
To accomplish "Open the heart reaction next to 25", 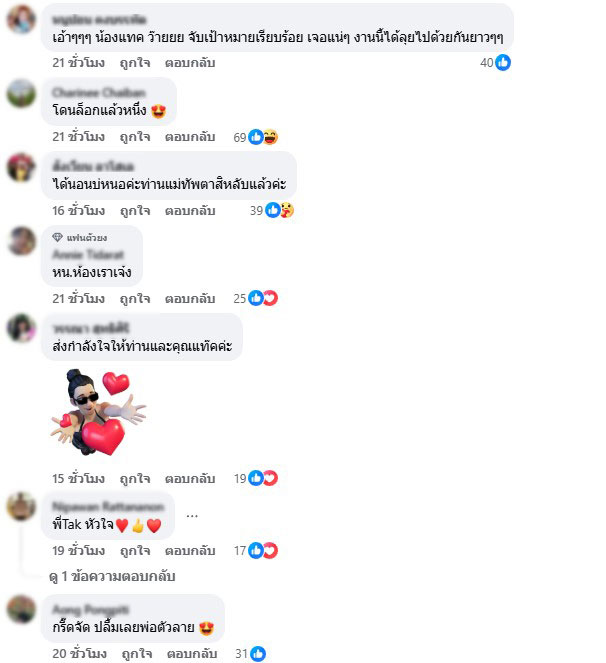I will coord(270,298).
